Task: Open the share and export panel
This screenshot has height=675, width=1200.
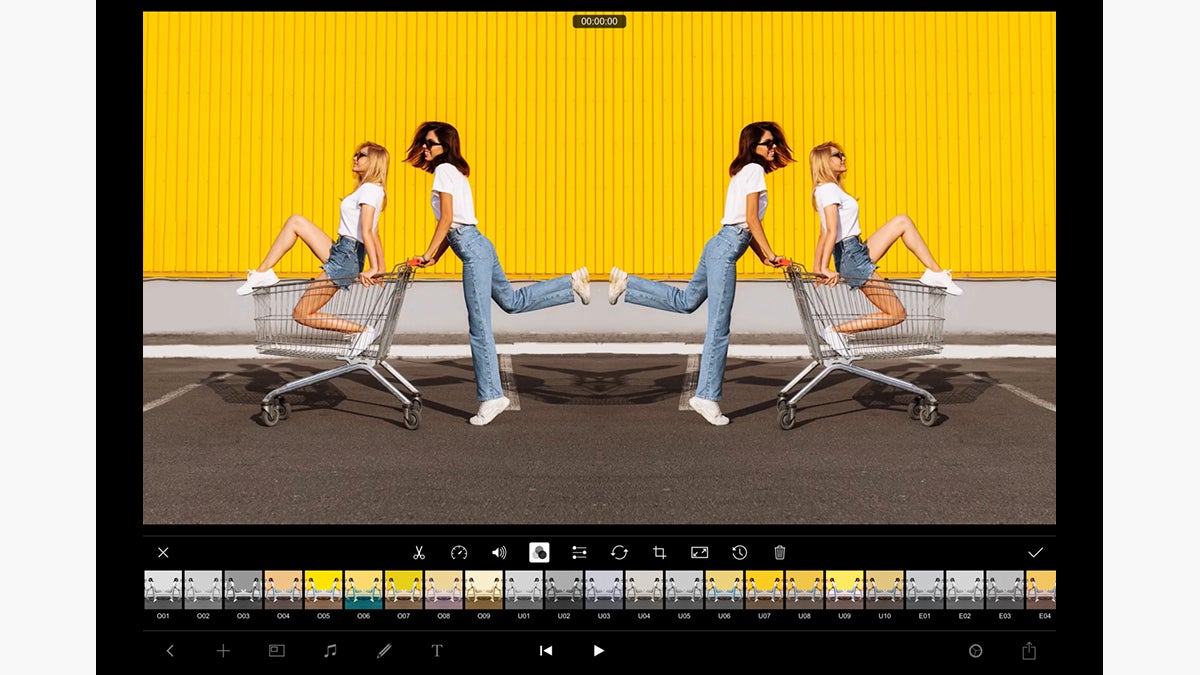Action: (1027, 651)
